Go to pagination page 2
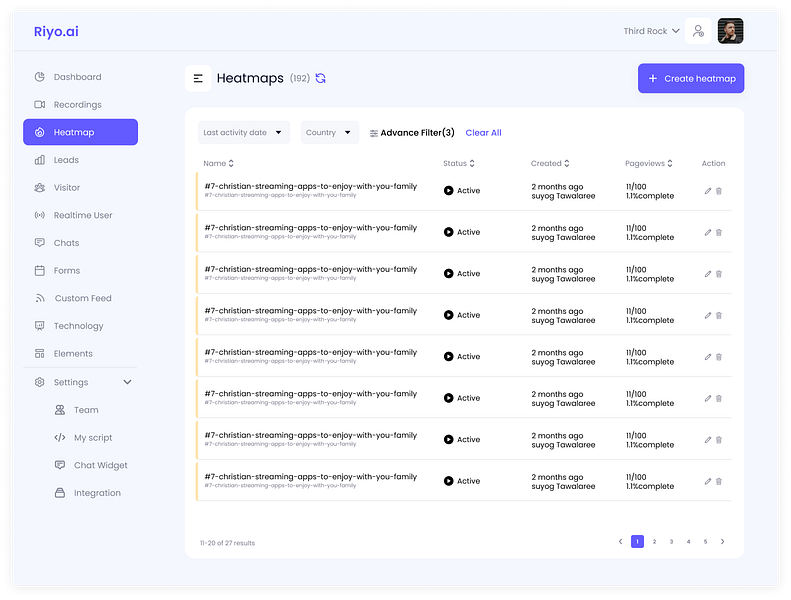Screen dimensions: 791x600 pos(654,541)
